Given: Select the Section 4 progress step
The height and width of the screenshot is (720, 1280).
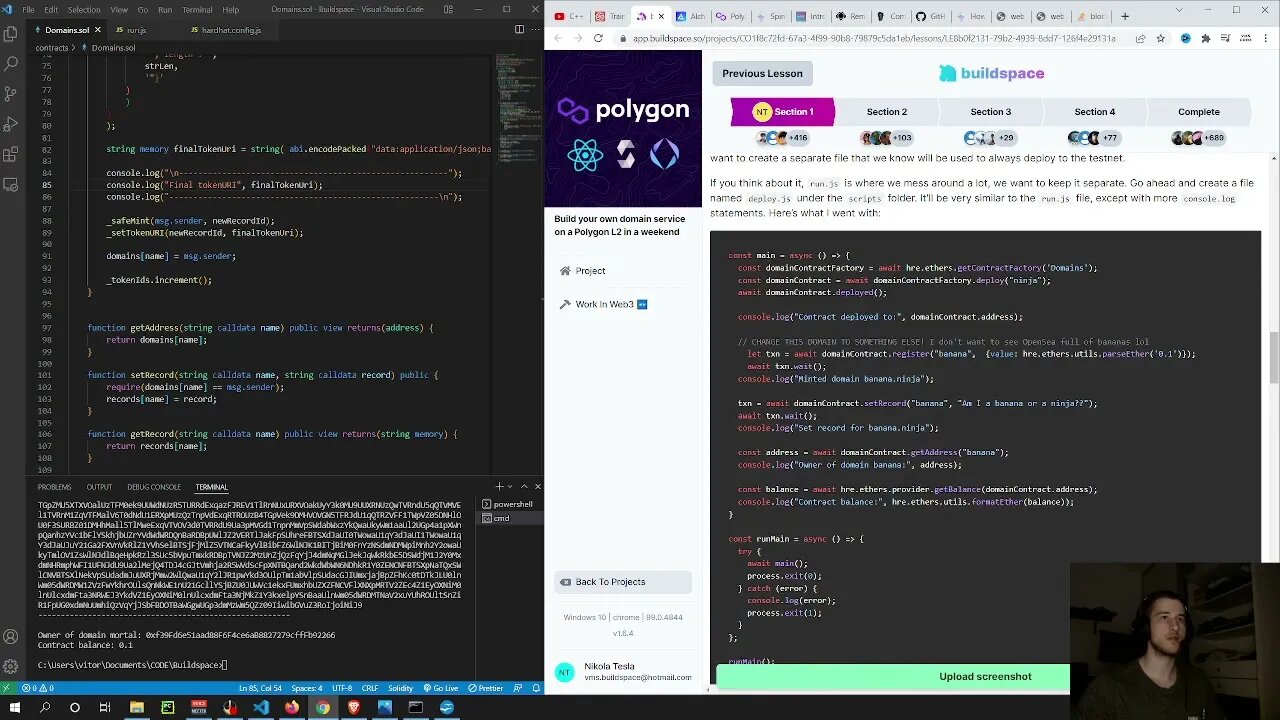Looking at the screenshot, I should pyautogui.click(x=1095, y=112).
